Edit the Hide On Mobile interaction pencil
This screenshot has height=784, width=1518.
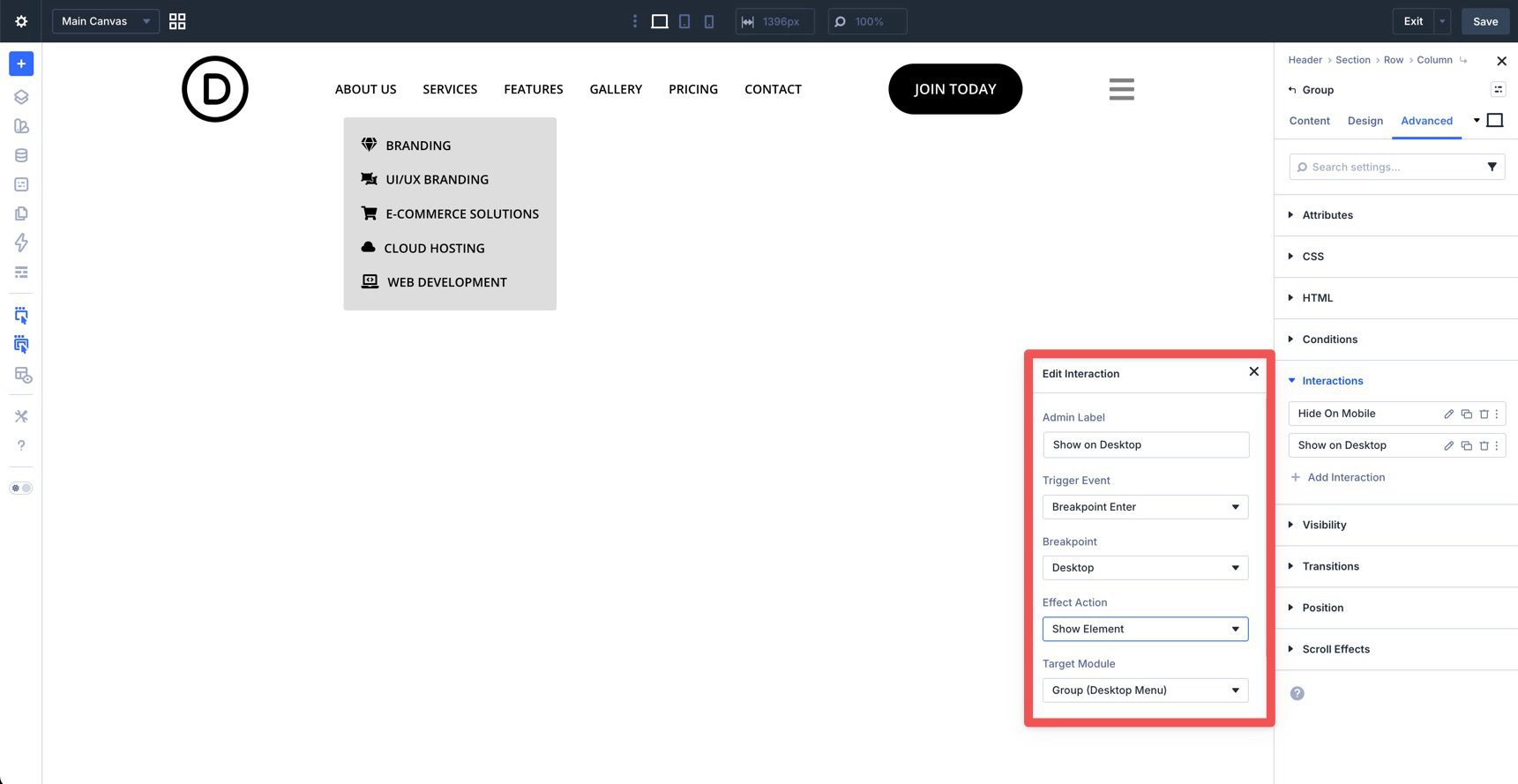tap(1448, 414)
